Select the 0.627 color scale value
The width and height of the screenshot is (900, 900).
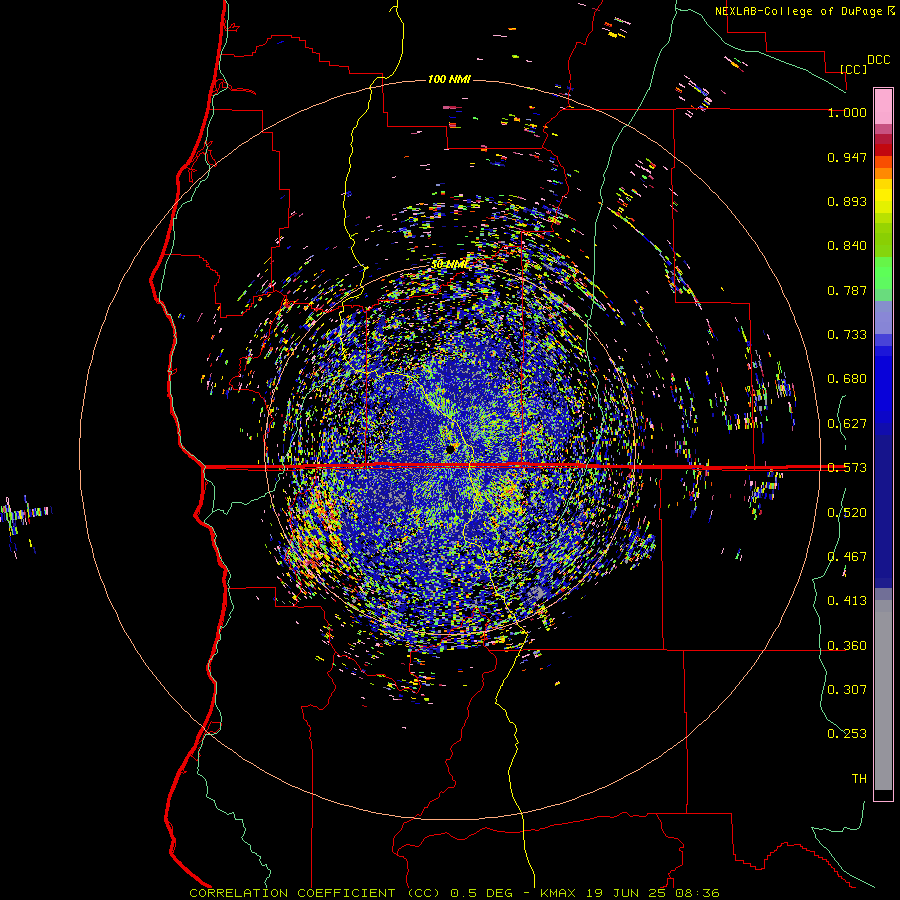[847, 424]
